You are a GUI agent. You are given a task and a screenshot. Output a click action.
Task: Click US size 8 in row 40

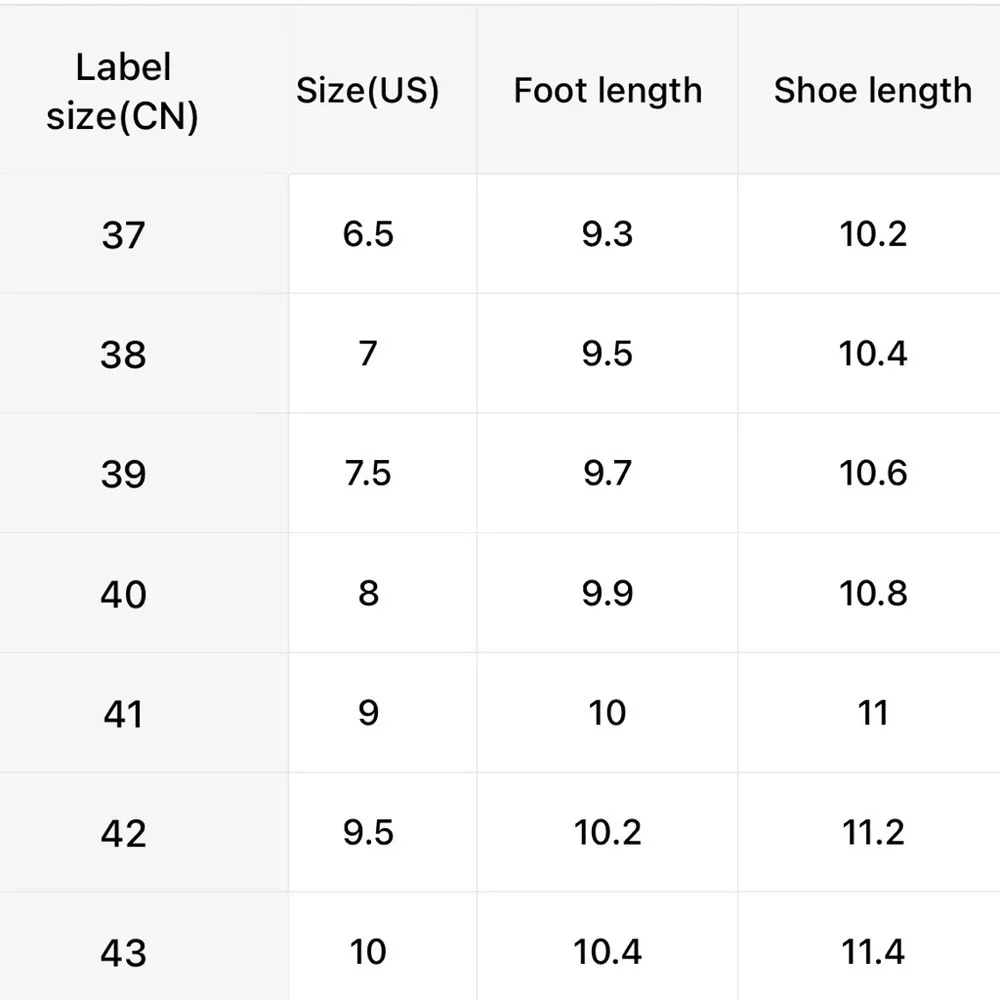click(368, 592)
